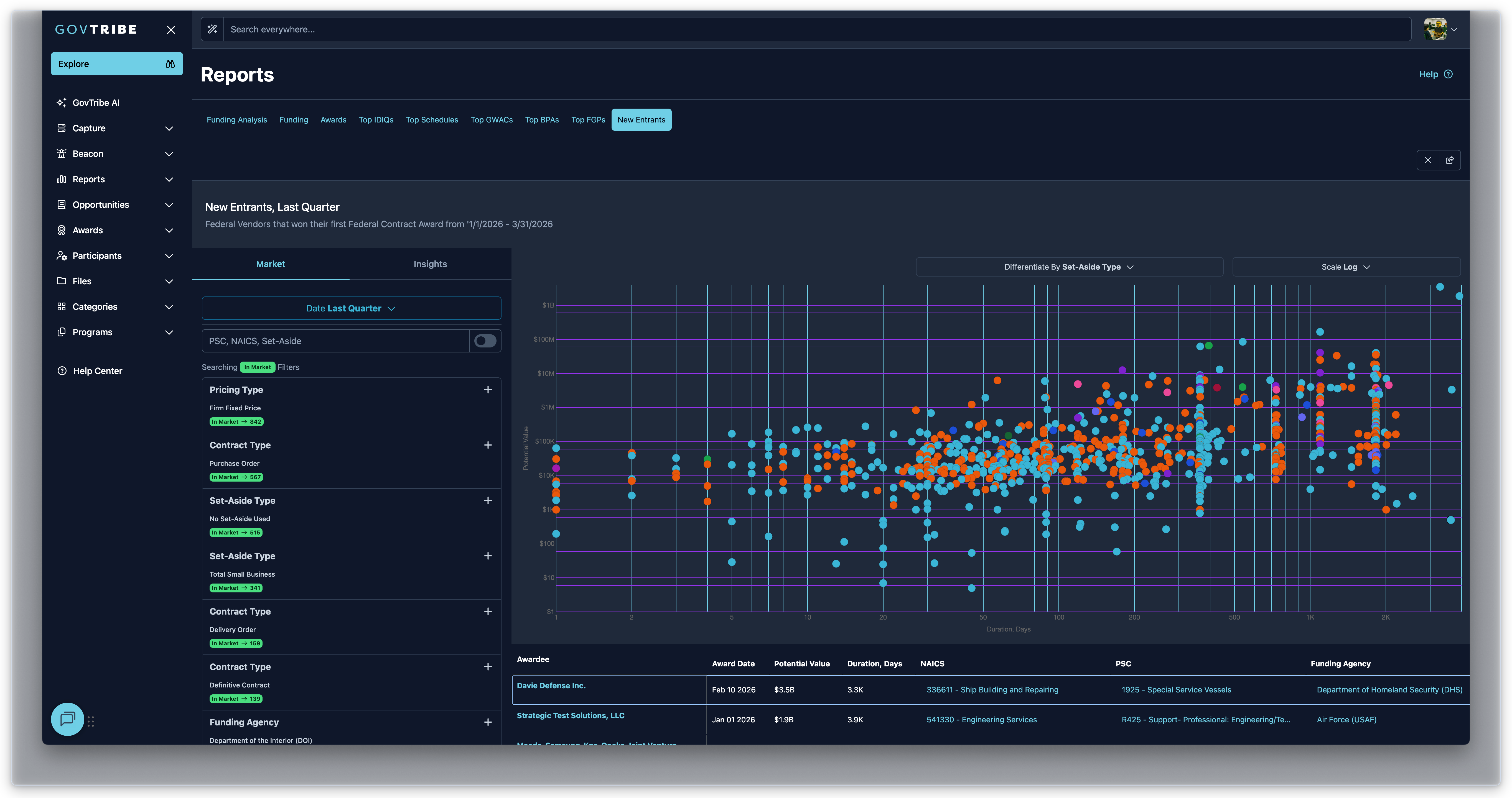1512x798 pixels.
Task: Select the Market tab
Action: pyautogui.click(x=271, y=264)
